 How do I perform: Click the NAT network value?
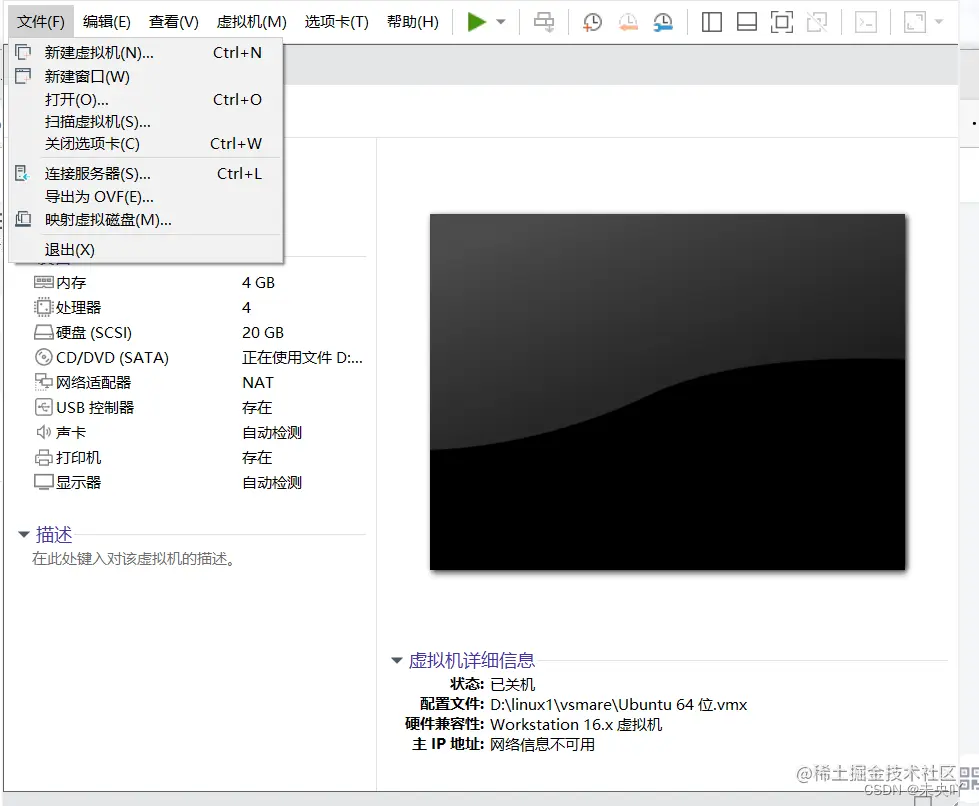coord(258,383)
